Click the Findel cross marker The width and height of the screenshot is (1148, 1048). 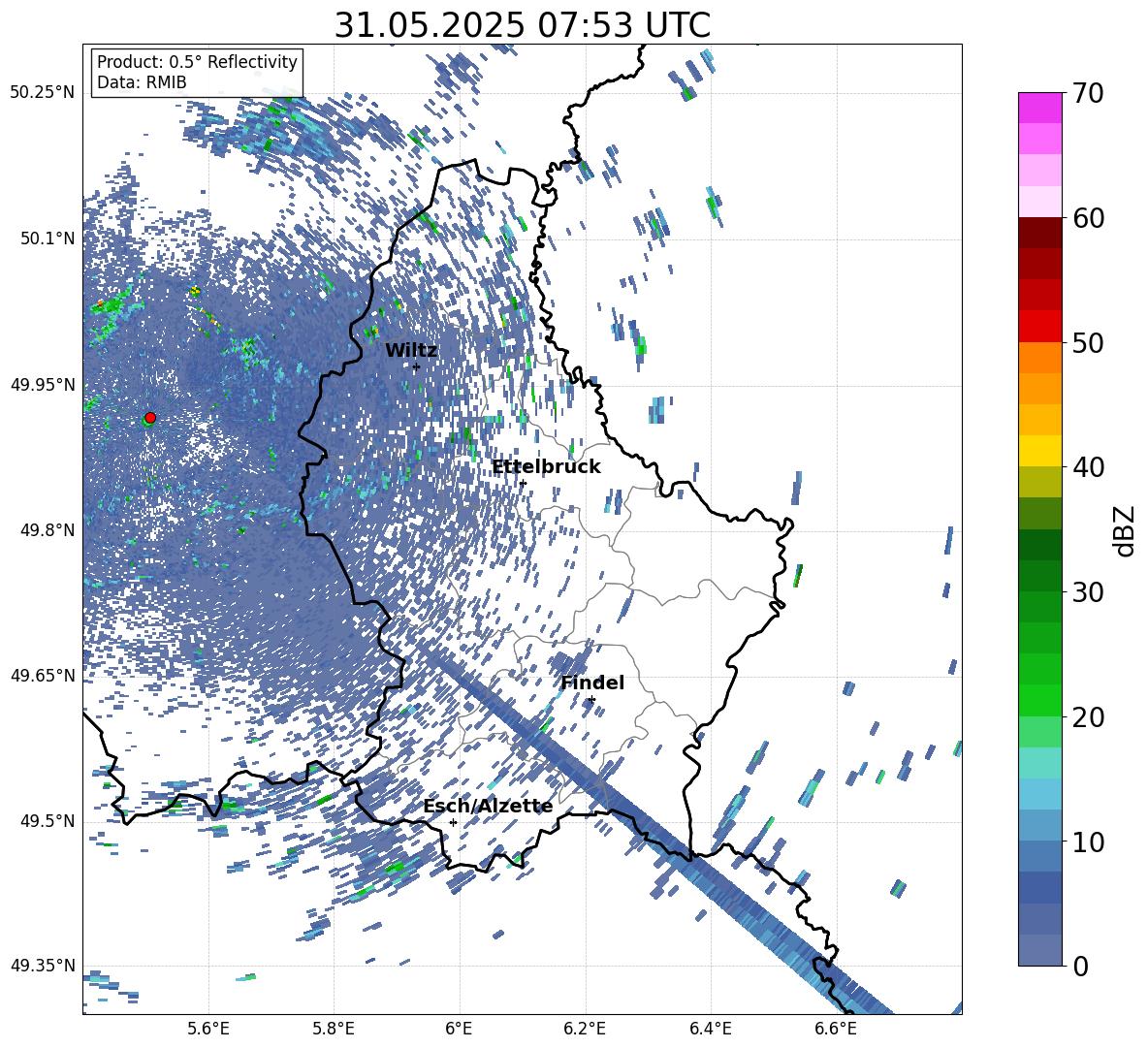[x=591, y=700]
